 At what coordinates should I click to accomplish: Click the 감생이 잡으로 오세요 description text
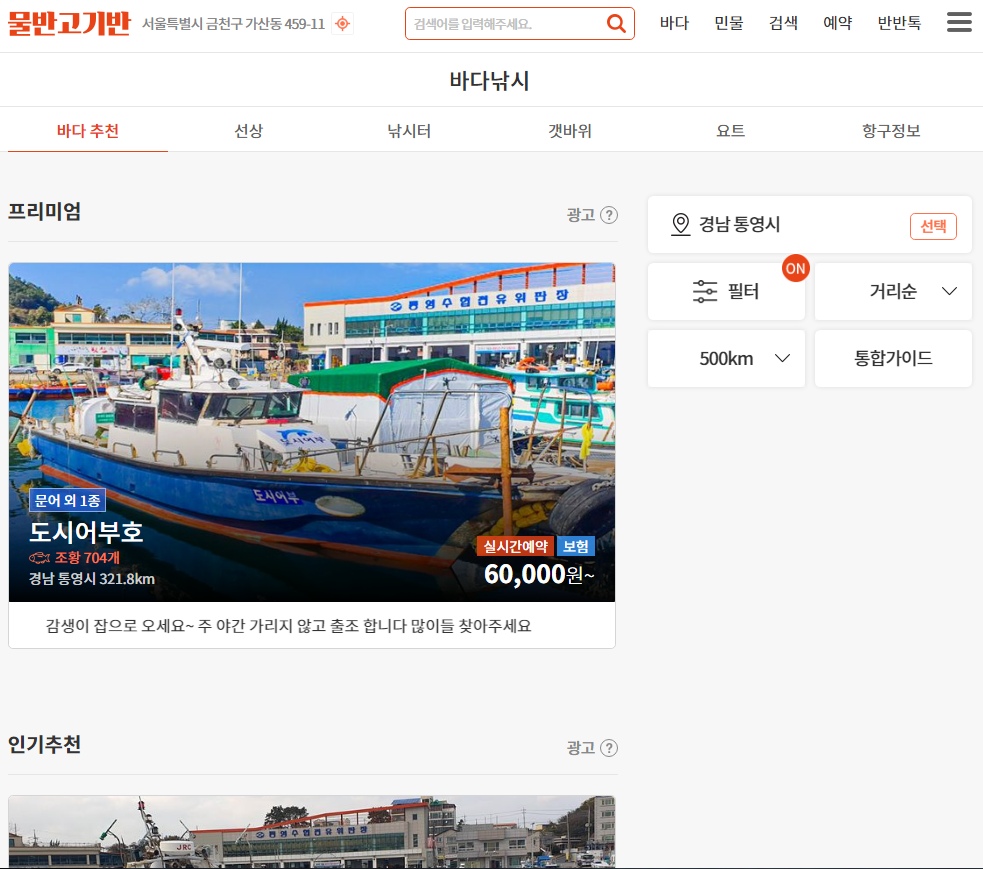(x=288, y=626)
